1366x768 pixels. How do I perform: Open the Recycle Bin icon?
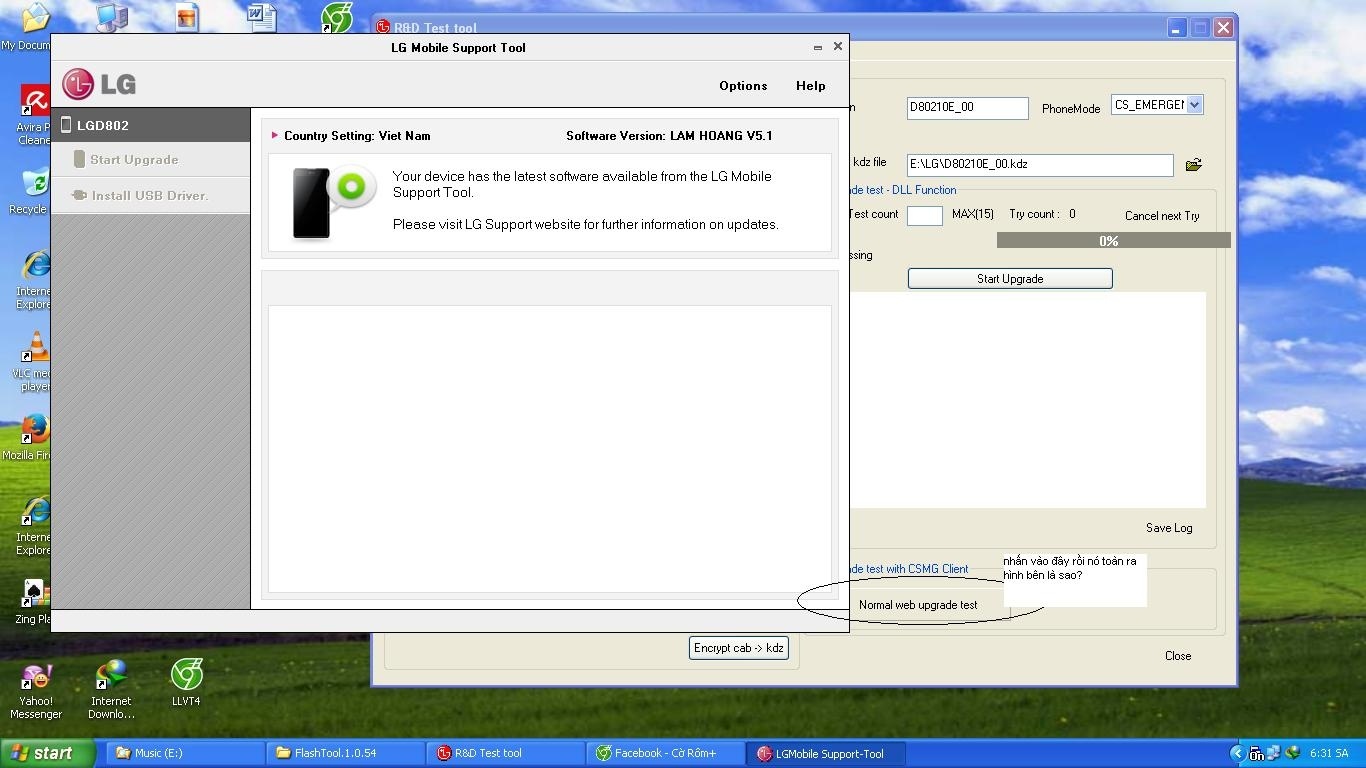pyautogui.click(x=34, y=184)
